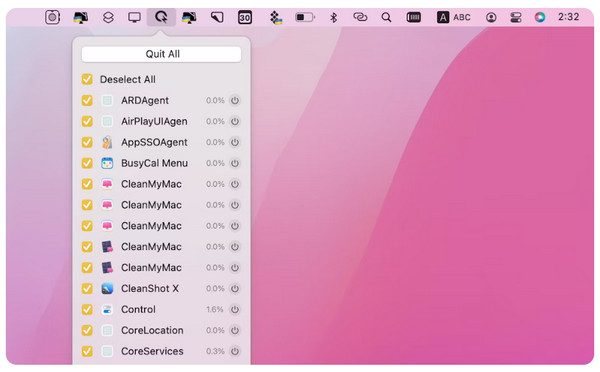Click the AppSSOAgent key icon
Screen dimensions: 600x372
pyautogui.click(x=107, y=142)
